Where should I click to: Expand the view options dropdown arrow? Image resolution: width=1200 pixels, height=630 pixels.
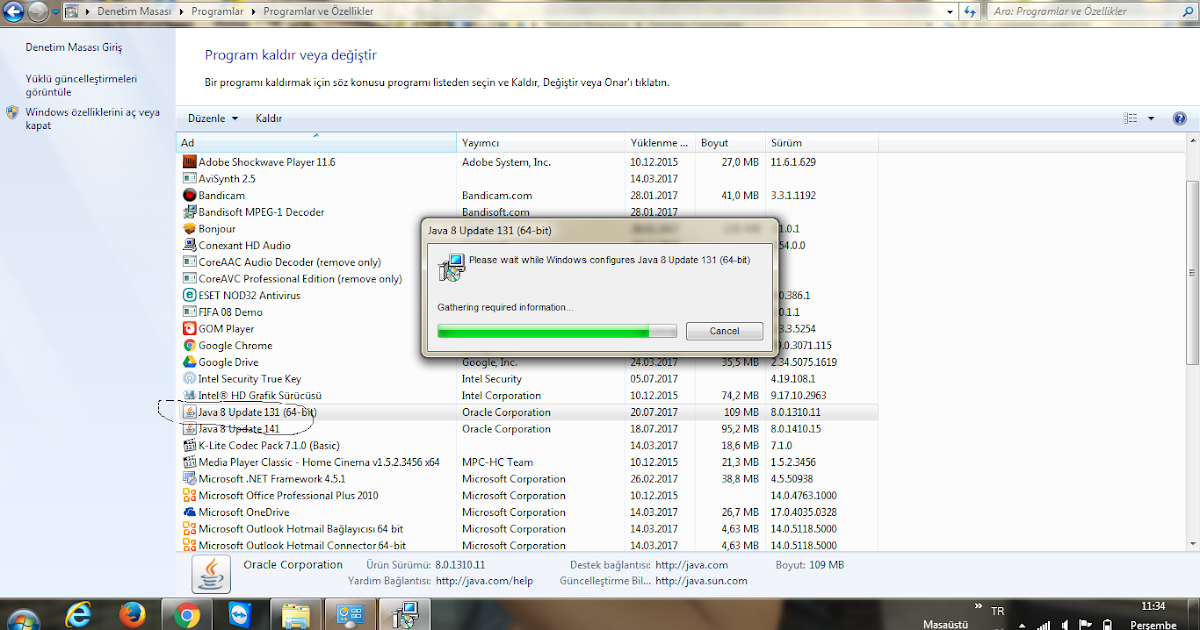pyautogui.click(x=1151, y=118)
